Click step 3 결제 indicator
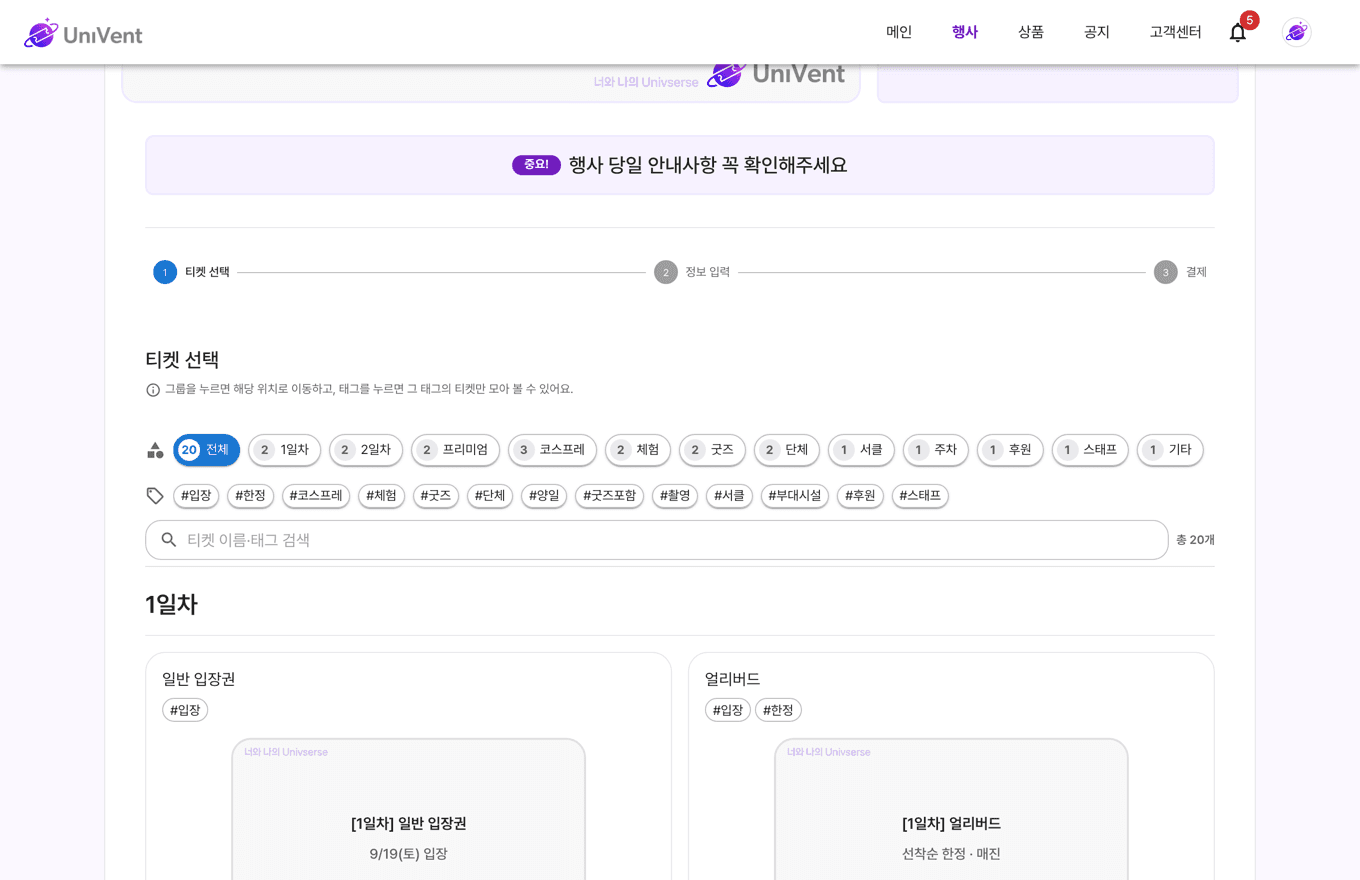This screenshot has height=880, width=1360. [x=1180, y=272]
